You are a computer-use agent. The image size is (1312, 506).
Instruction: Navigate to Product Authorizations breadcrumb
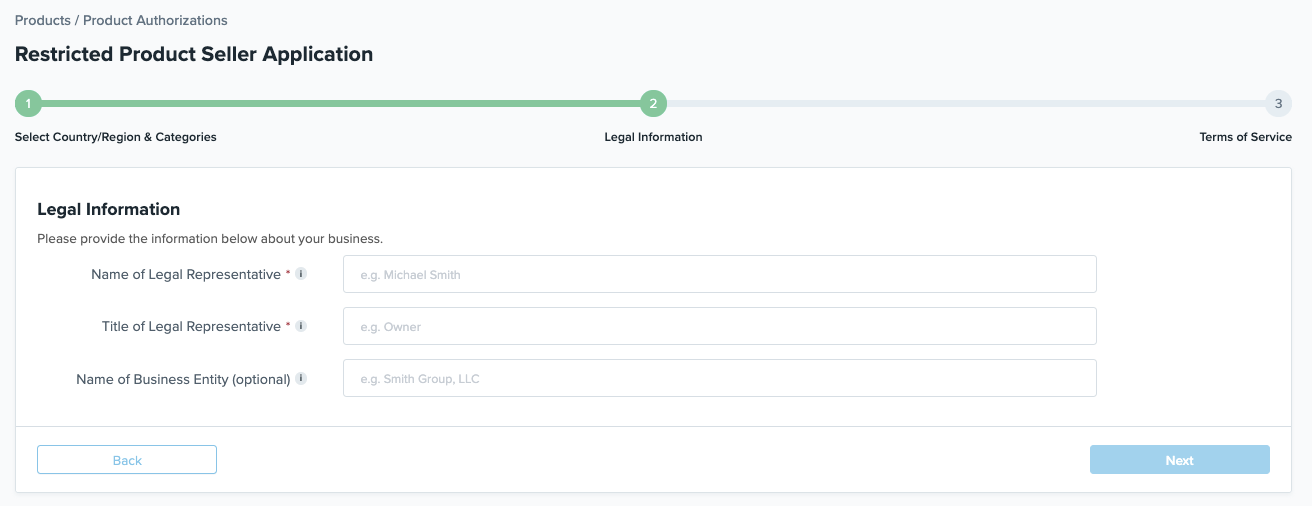coord(155,20)
